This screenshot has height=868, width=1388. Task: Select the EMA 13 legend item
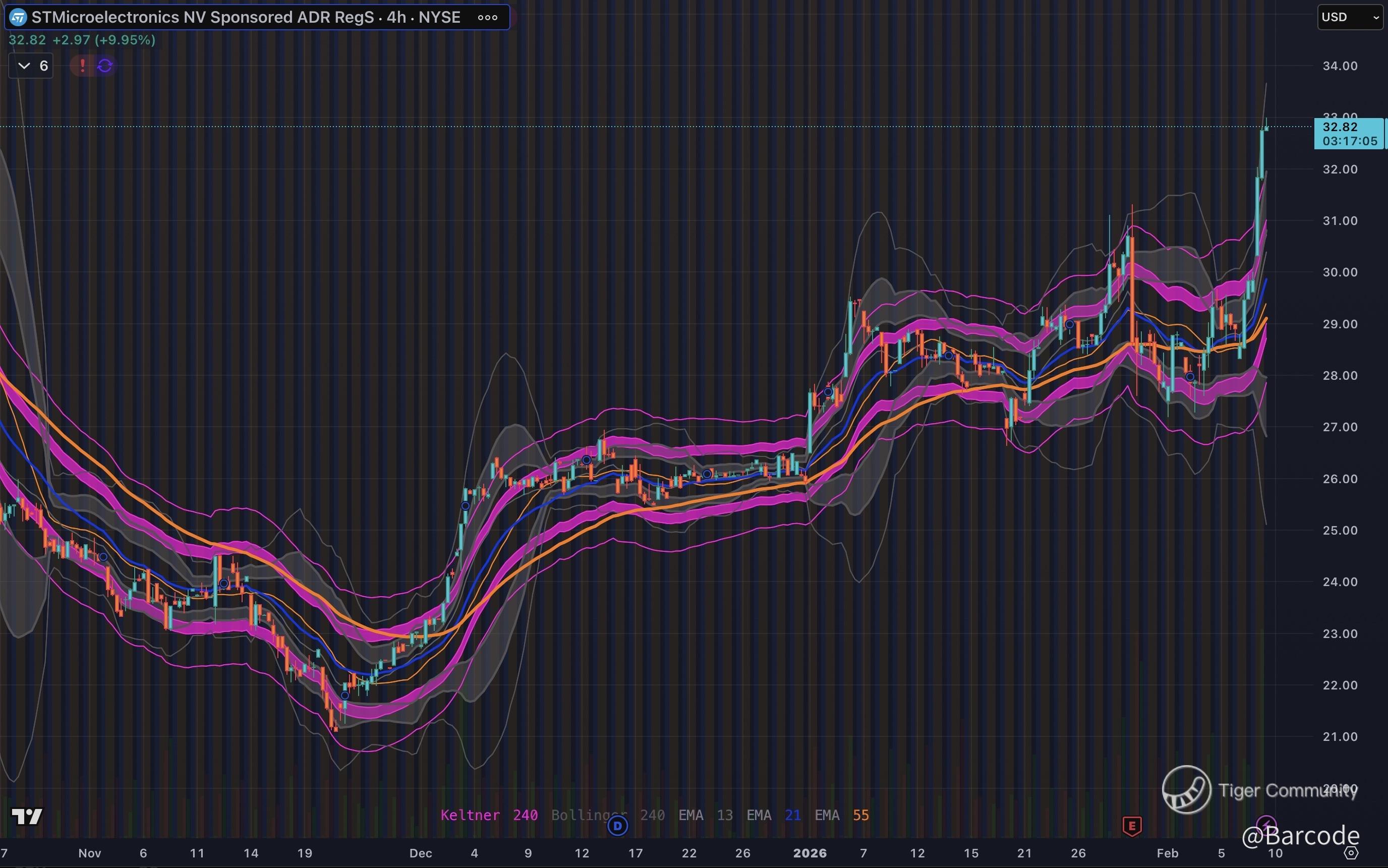tap(706, 815)
